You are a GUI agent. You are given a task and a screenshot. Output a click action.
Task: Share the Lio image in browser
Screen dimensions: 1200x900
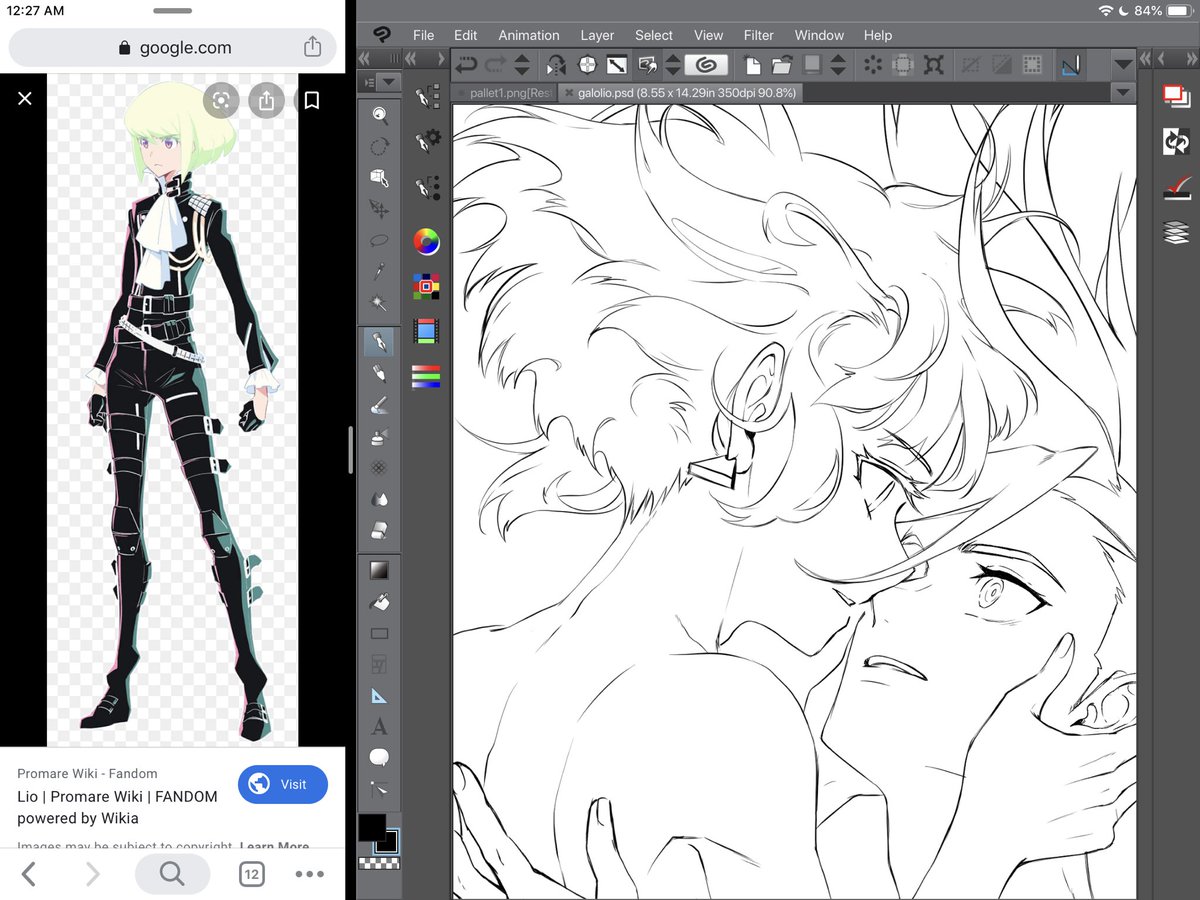click(x=266, y=100)
